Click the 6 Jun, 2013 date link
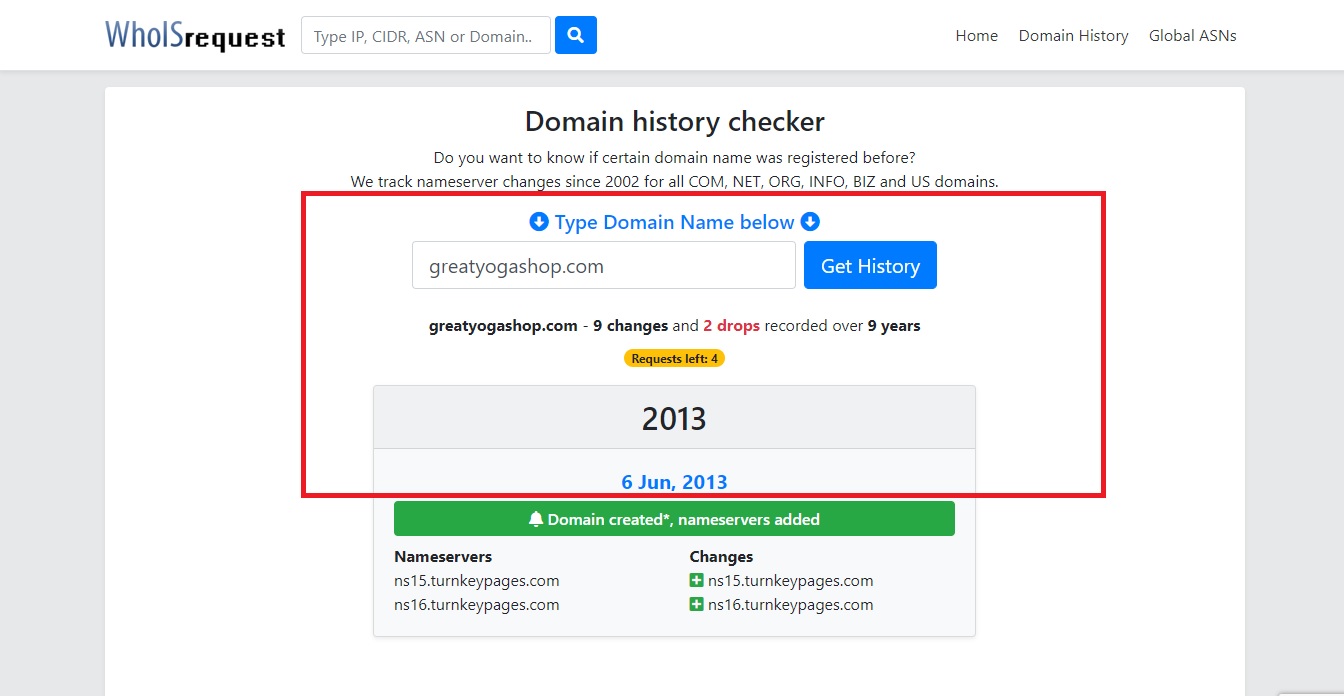Viewport: 1344px width, 696px height. (x=674, y=482)
